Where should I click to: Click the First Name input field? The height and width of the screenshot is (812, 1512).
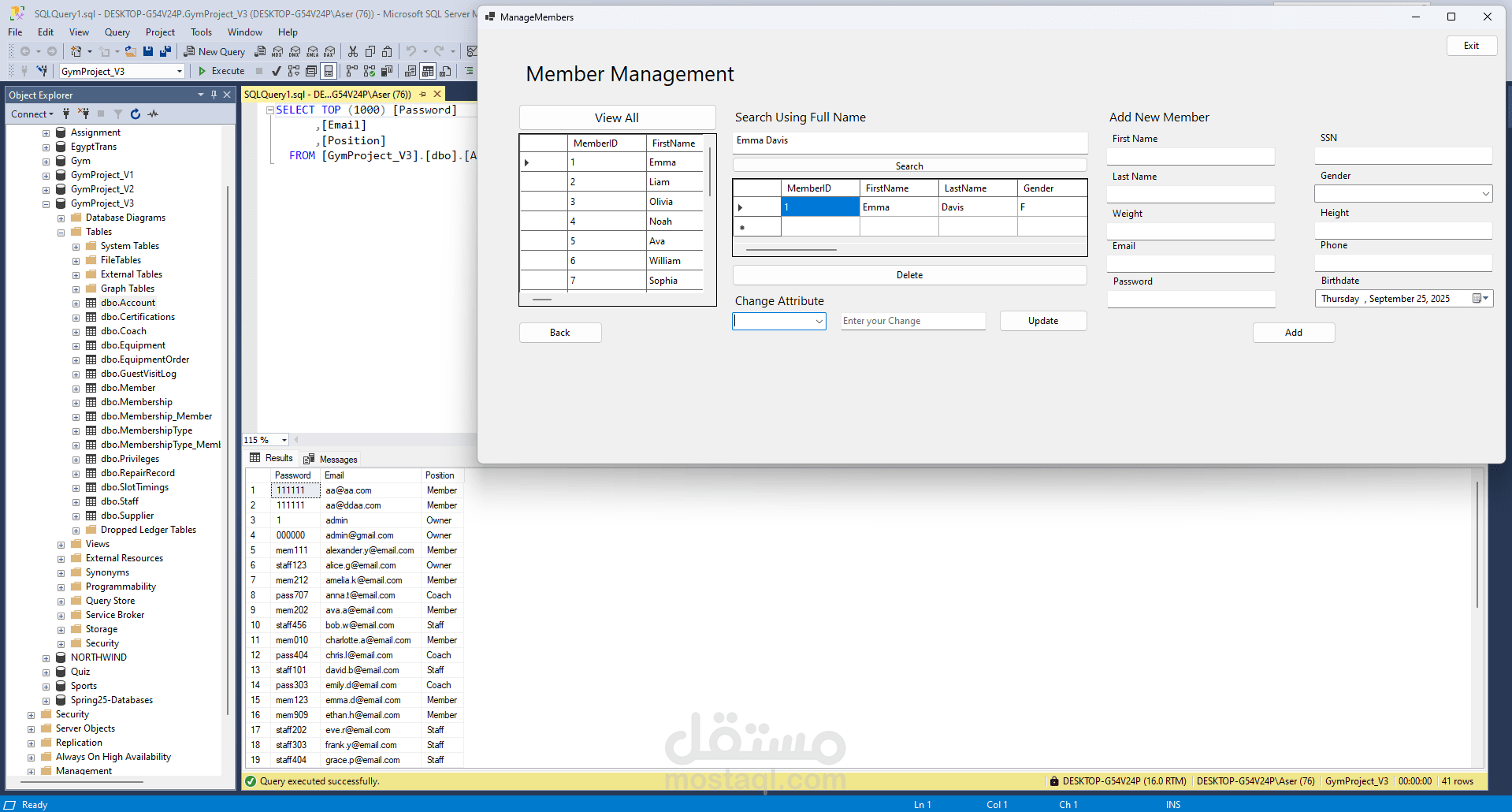point(1190,156)
